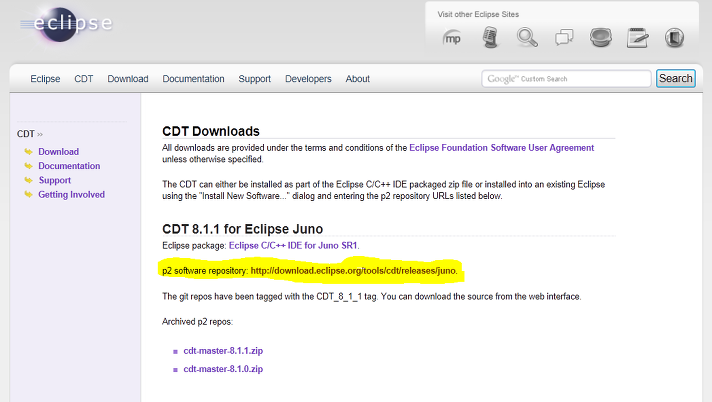Open the Developers menu item
Viewport: 712px width, 402px height.
click(x=308, y=79)
